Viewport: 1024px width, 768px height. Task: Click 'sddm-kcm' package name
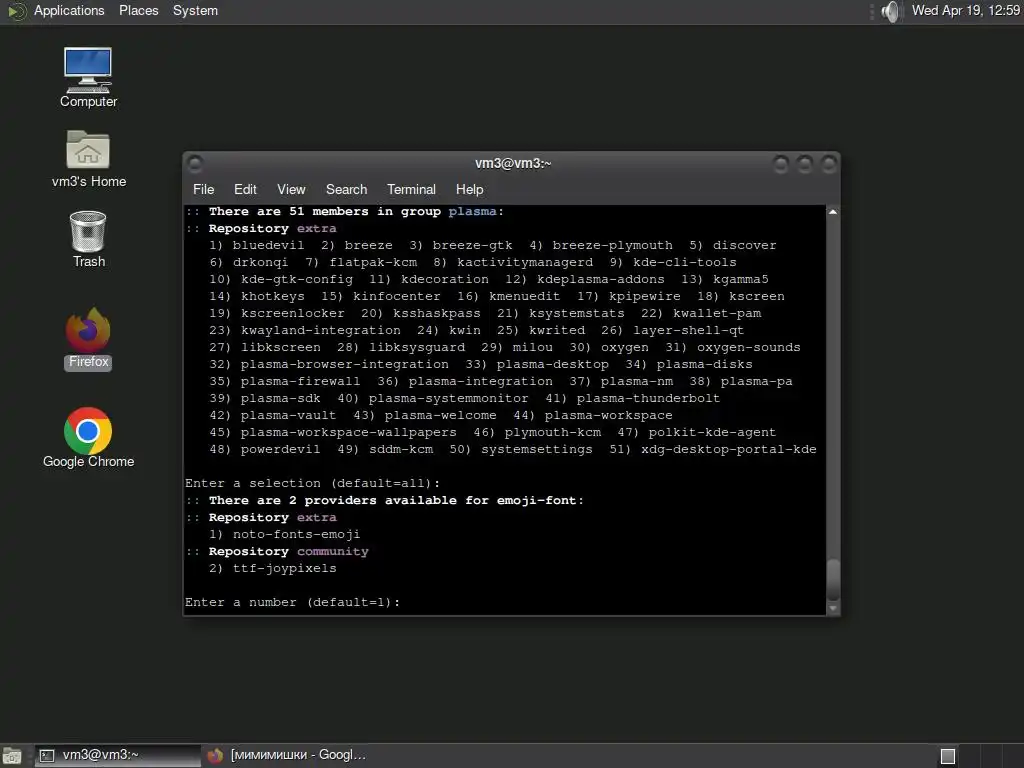(x=401, y=449)
